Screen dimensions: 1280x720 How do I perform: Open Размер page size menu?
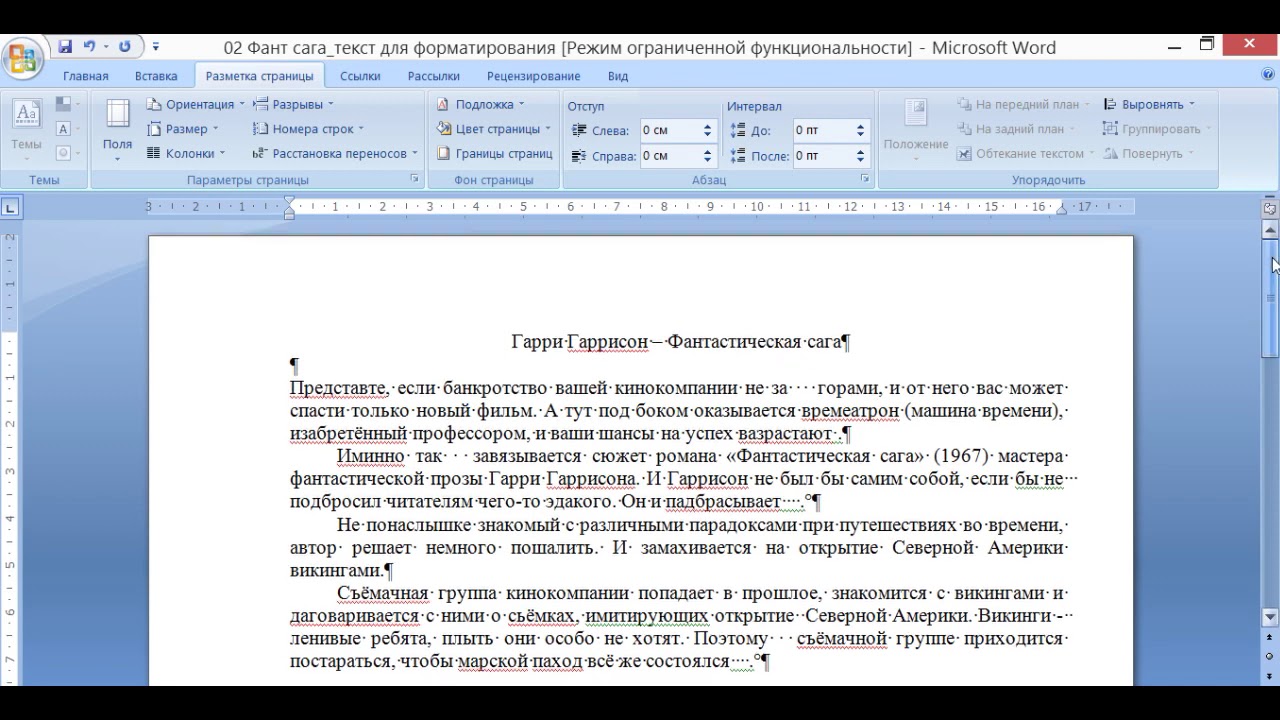pyautogui.click(x=183, y=129)
